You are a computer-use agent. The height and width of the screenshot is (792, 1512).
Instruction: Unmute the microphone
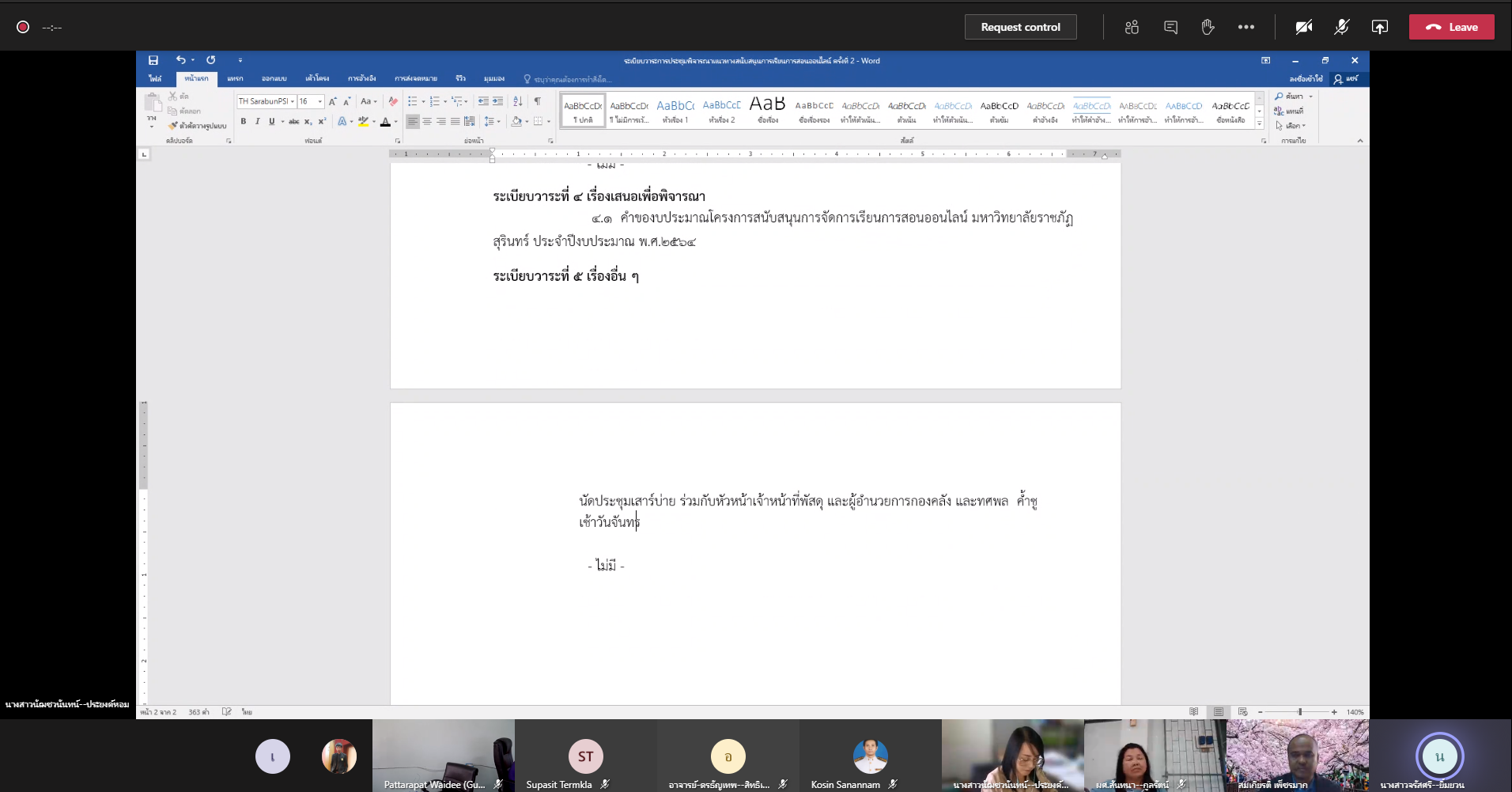[x=1341, y=27]
